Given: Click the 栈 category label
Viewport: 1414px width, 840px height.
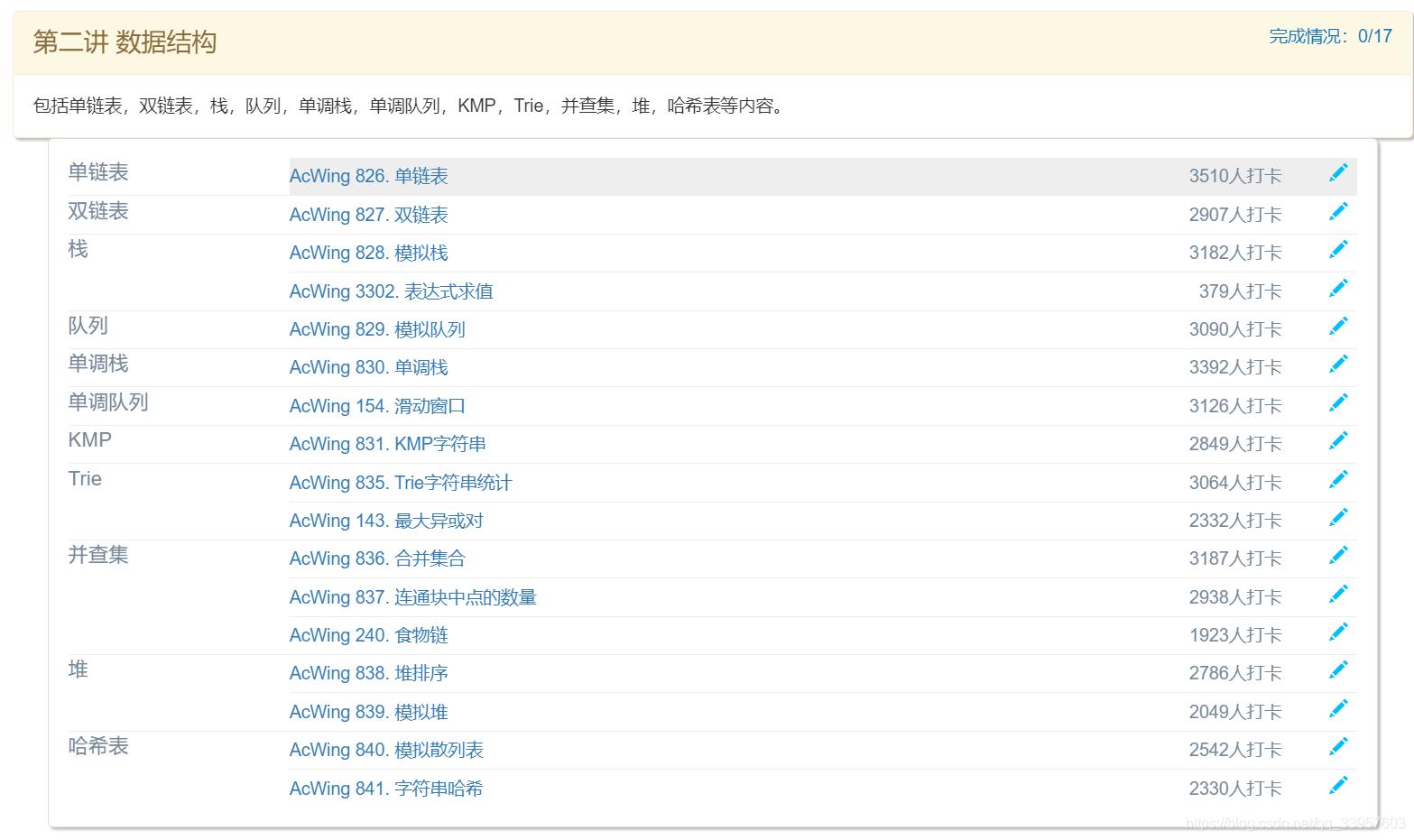Looking at the screenshot, I should [79, 249].
